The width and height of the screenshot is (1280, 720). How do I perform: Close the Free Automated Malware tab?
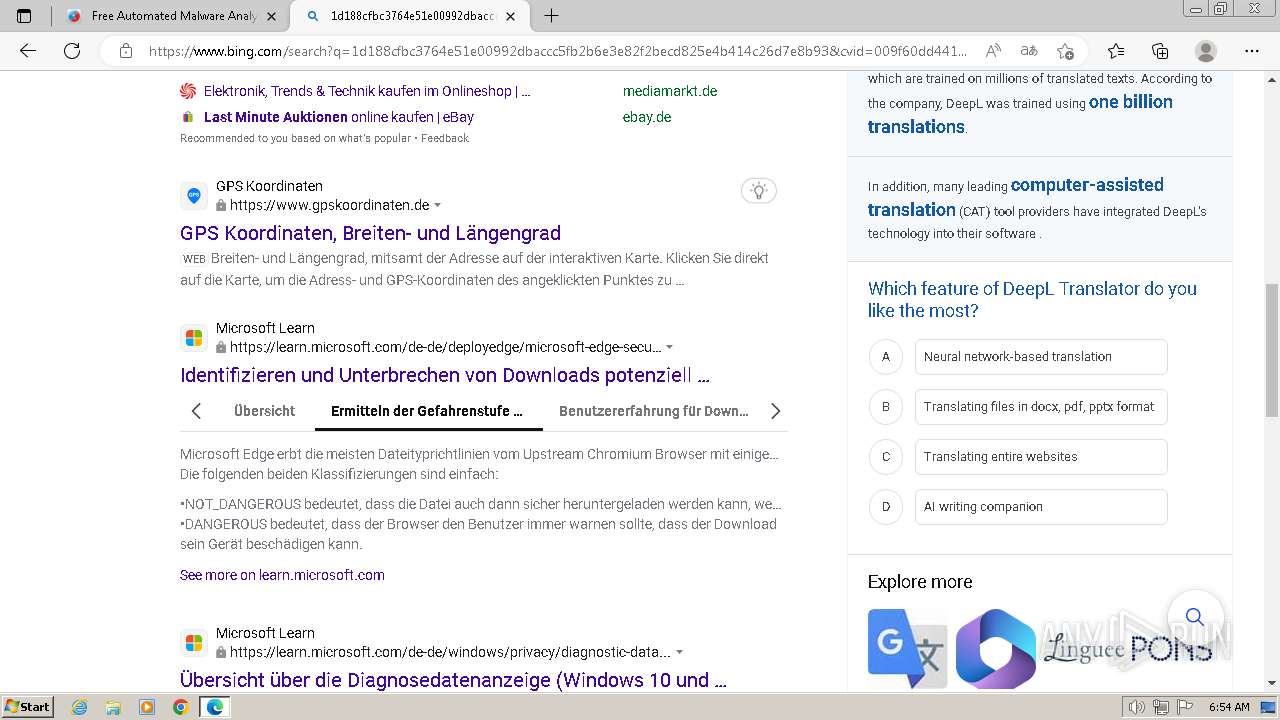point(271,16)
